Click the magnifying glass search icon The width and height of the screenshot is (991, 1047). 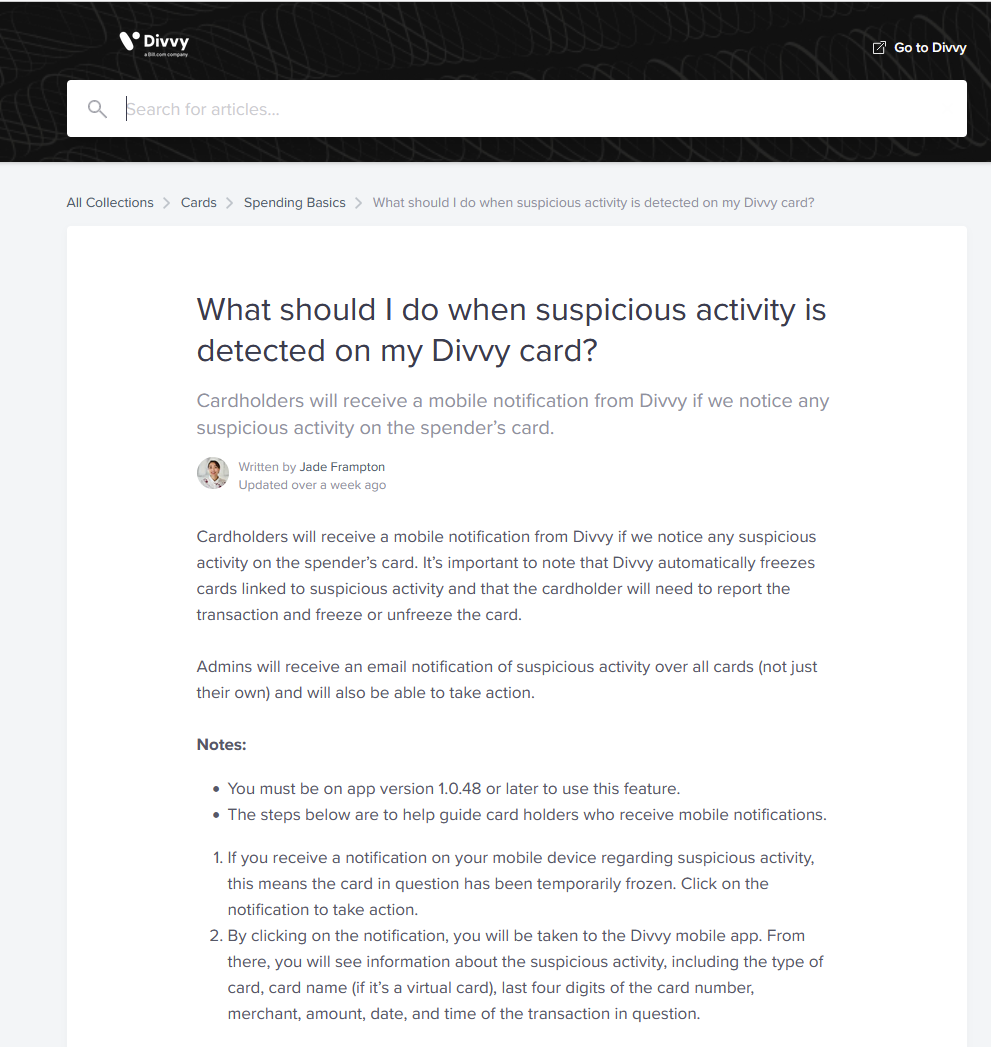(97, 109)
